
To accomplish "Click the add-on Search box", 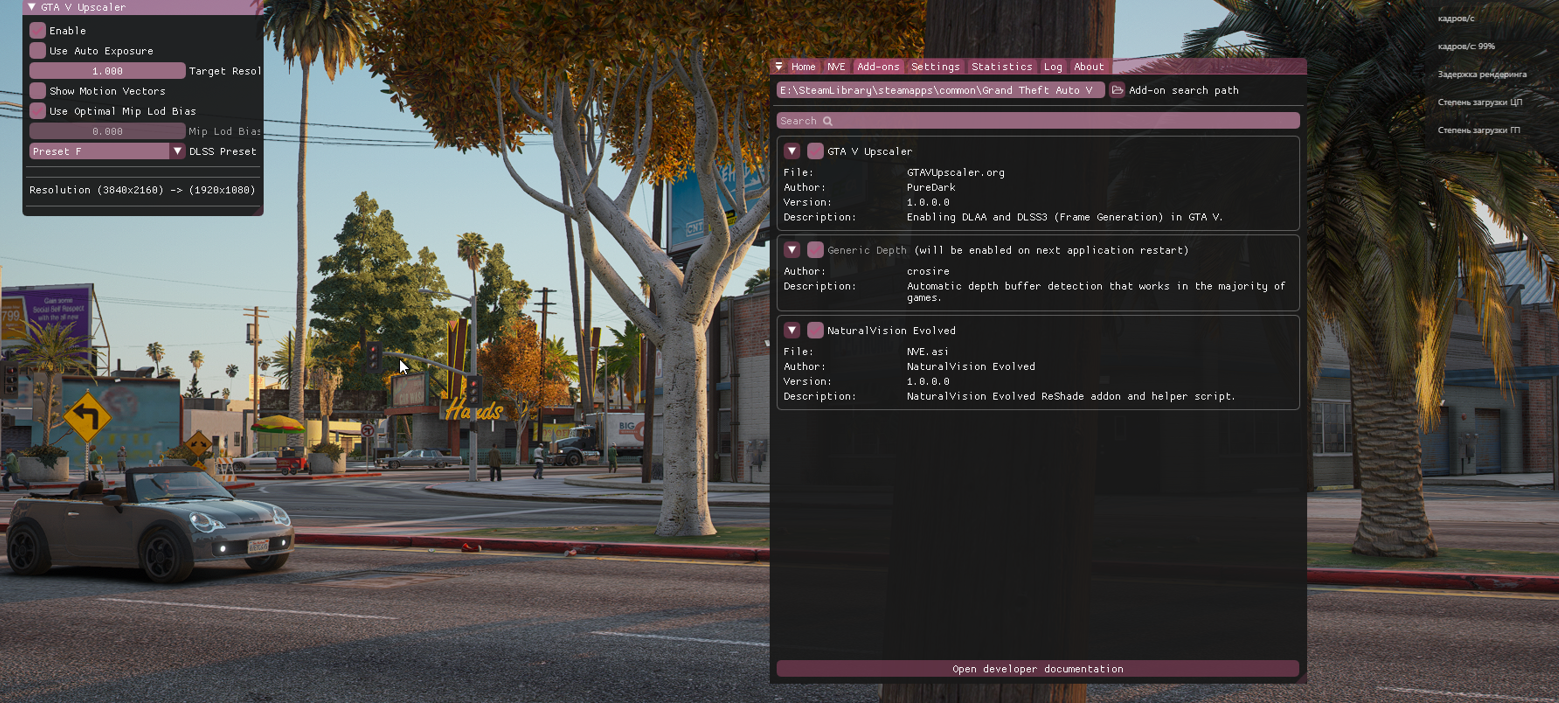I will pos(1038,121).
